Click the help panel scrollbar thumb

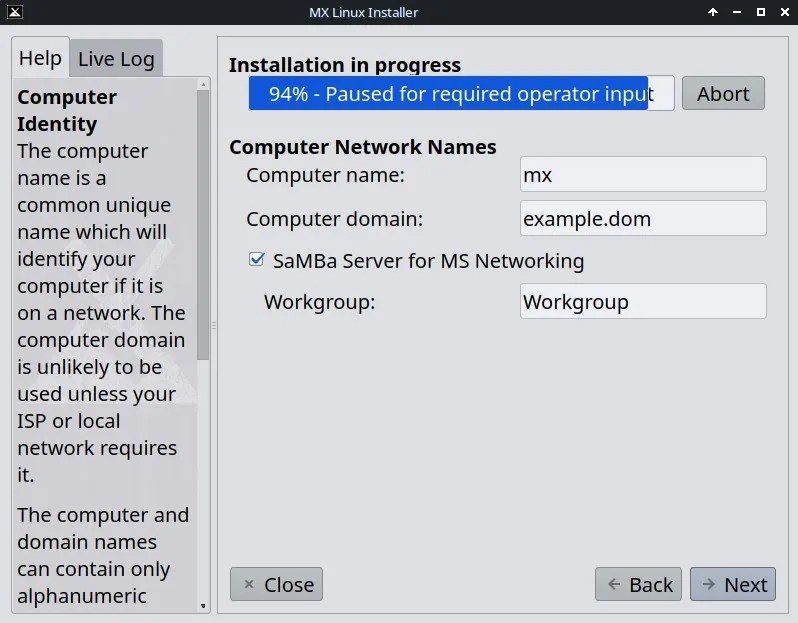tap(203, 225)
